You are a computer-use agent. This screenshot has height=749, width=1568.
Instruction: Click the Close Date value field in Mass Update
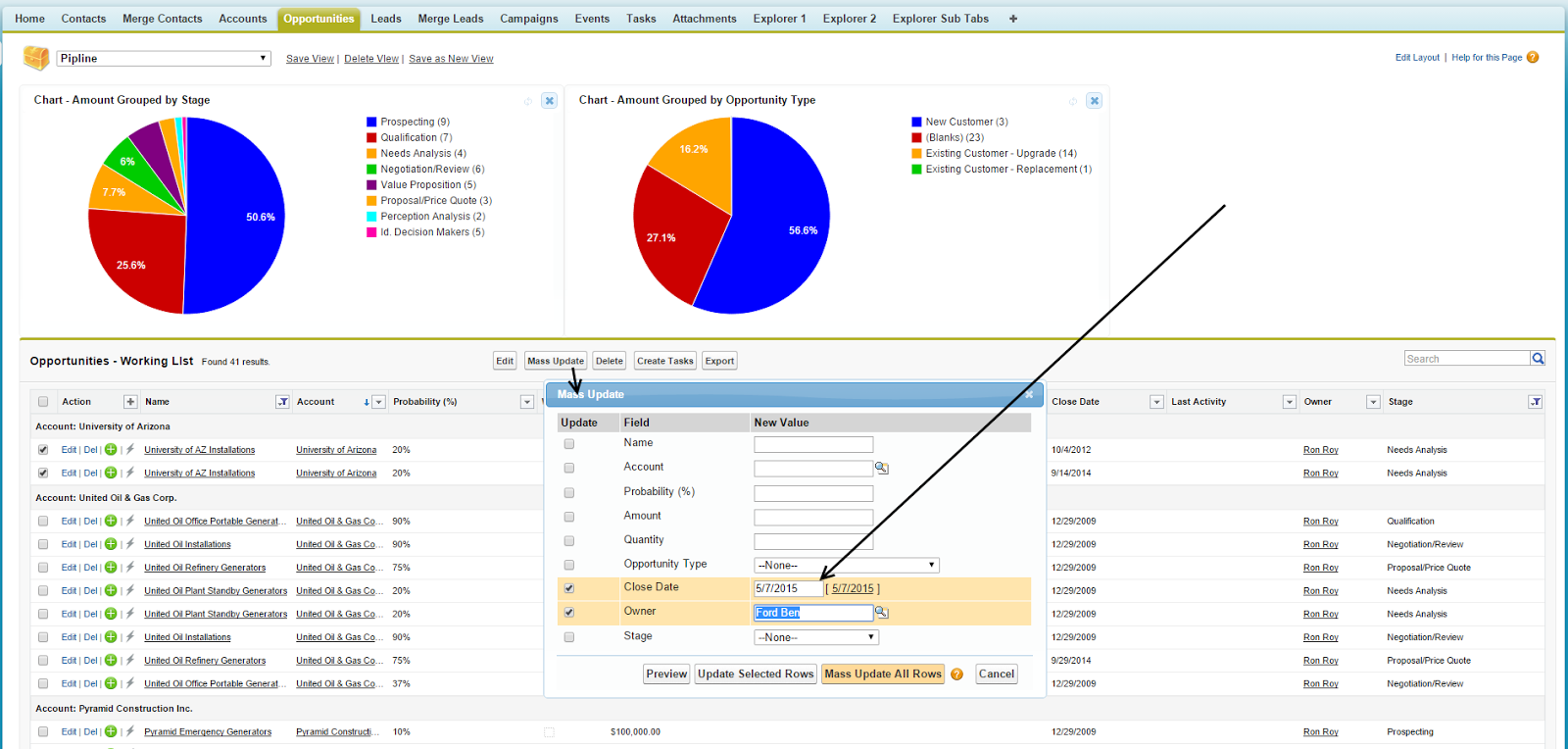click(789, 589)
